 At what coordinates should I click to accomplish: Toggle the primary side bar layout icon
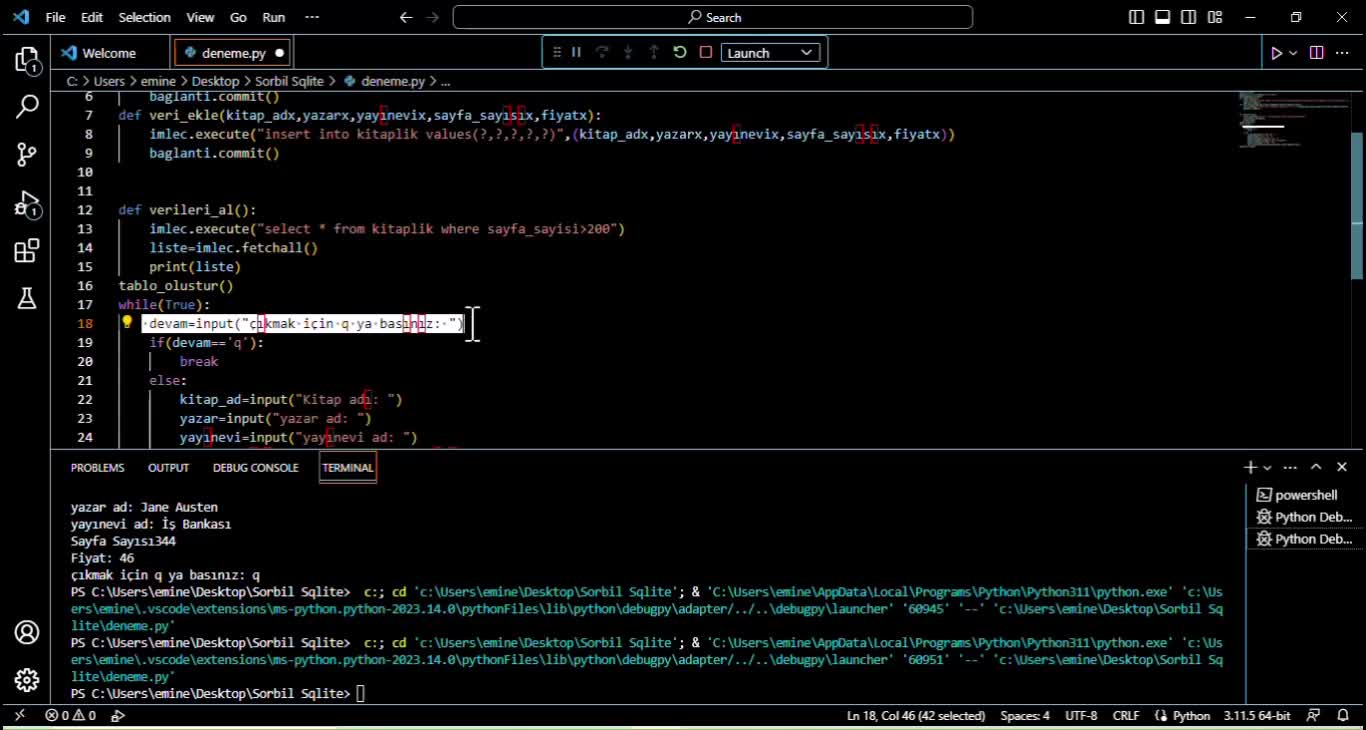[1136, 17]
